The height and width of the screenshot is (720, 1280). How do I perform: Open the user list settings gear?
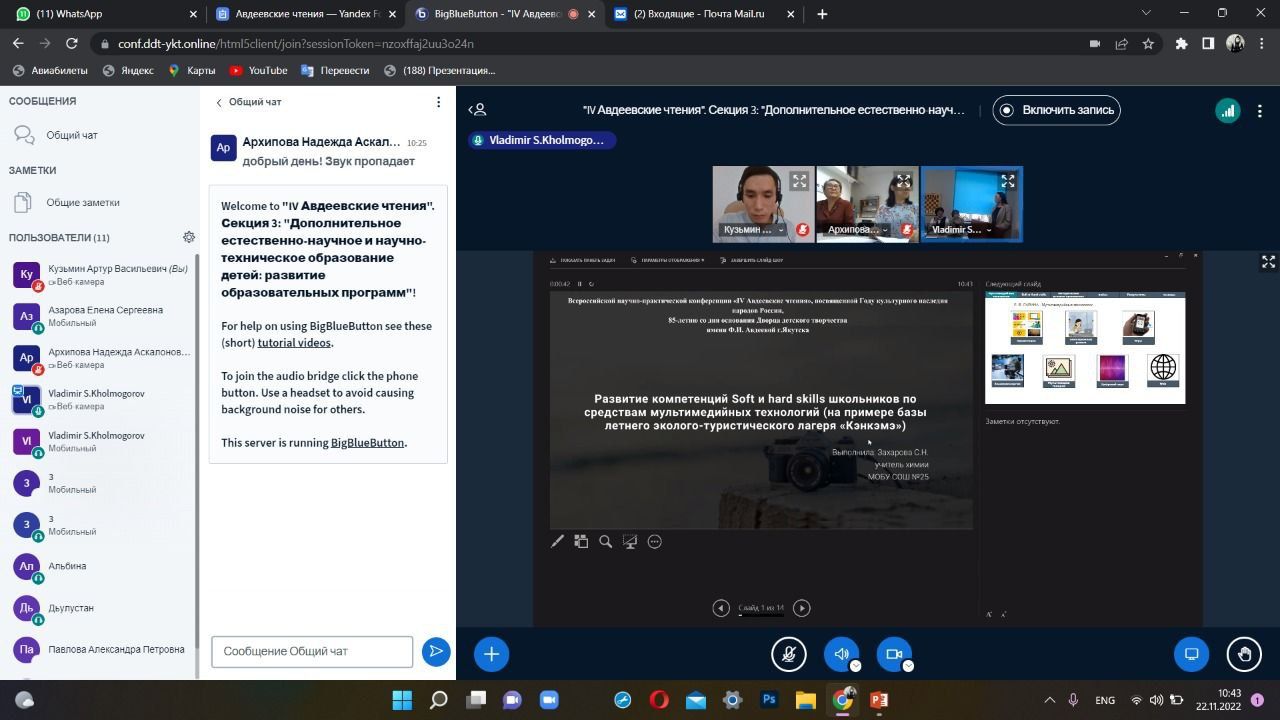tap(189, 237)
